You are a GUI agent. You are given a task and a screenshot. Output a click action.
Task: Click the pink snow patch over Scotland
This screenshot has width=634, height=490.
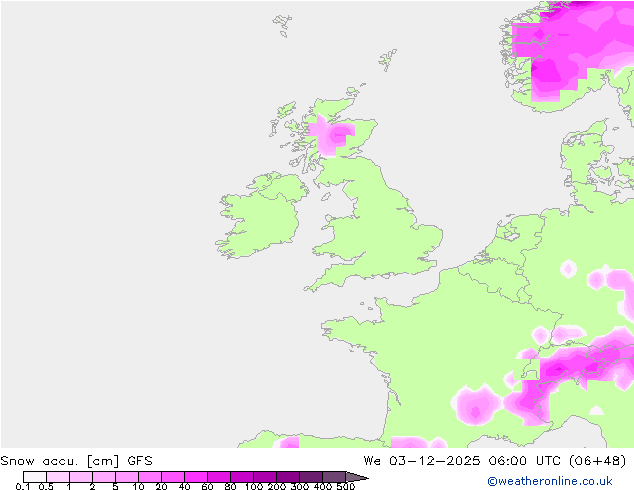pos(332,136)
